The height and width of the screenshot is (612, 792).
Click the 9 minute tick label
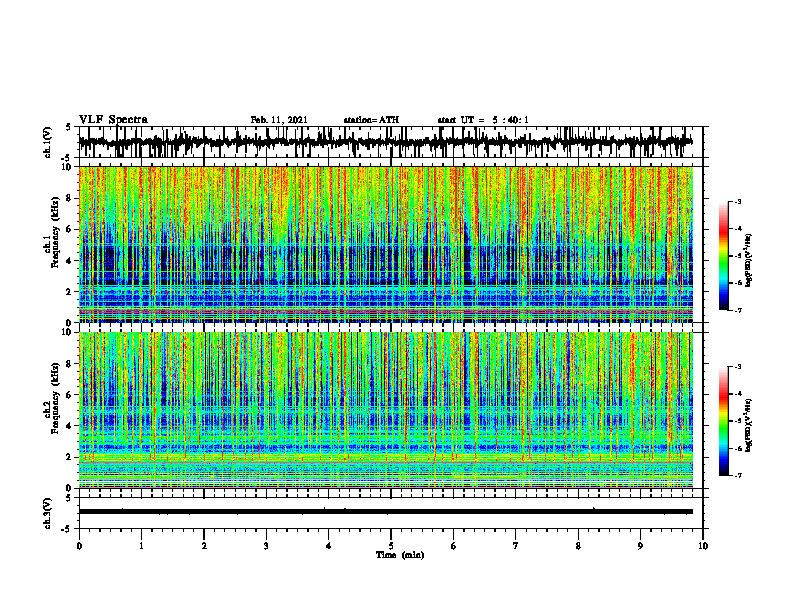coord(640,546)
